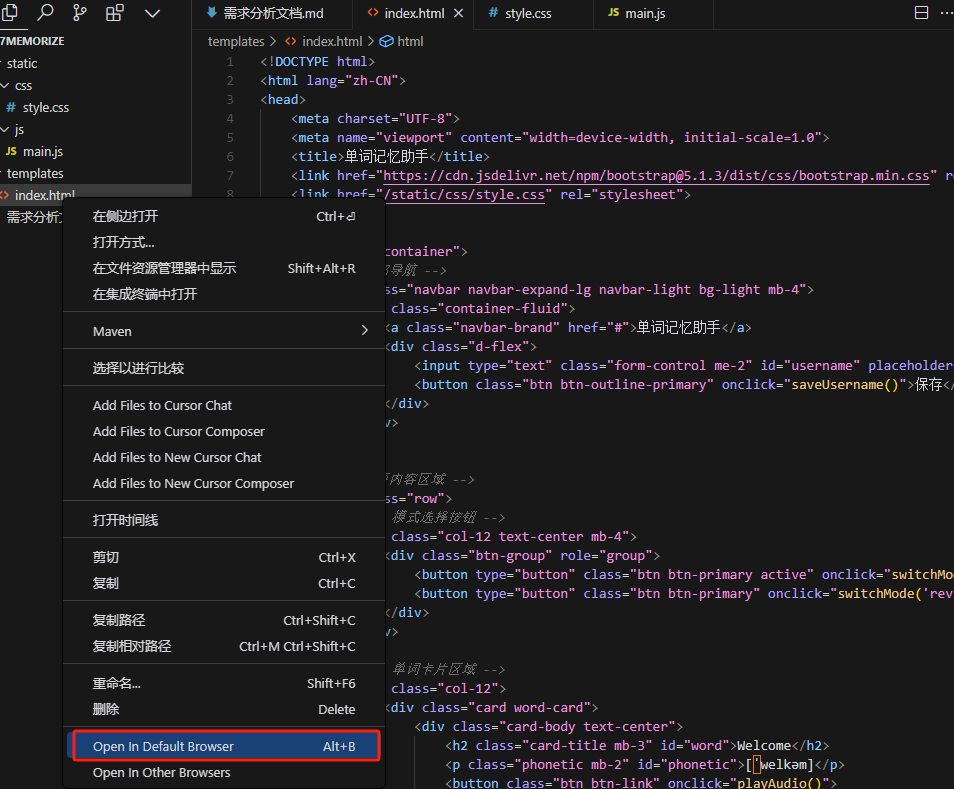The width and height of the screenshot is (954, 789).
Task: Select 在集成终端中打开 menu entry
Action: pyautogui.click(x=224, y=294)
